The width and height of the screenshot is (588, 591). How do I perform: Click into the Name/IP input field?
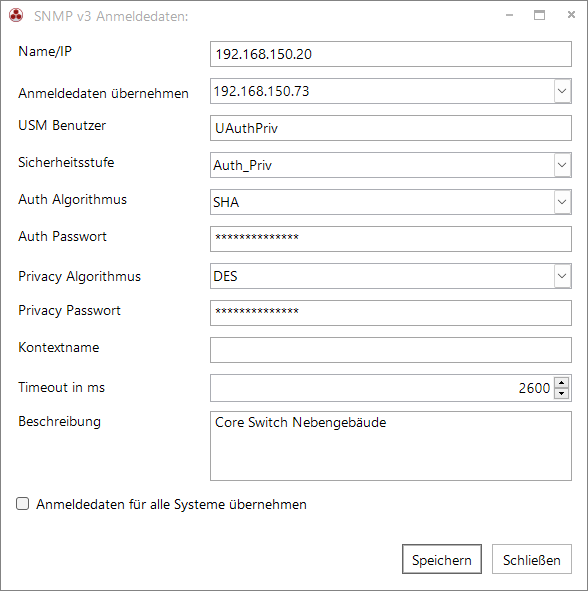390,54
